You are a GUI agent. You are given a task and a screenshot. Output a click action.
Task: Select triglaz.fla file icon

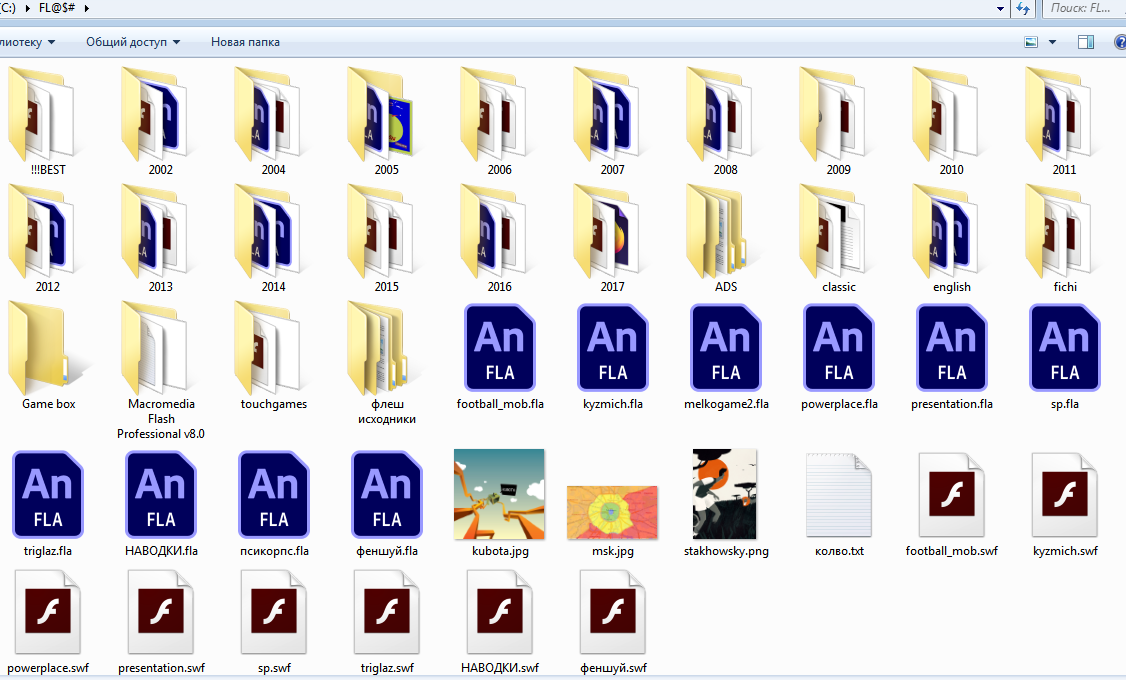click(47, 495)
